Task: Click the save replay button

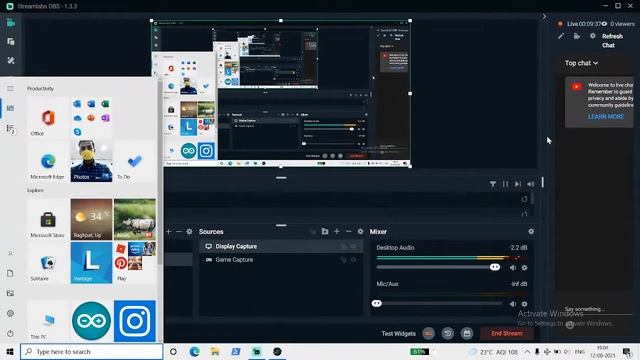Action: [467, 333]
